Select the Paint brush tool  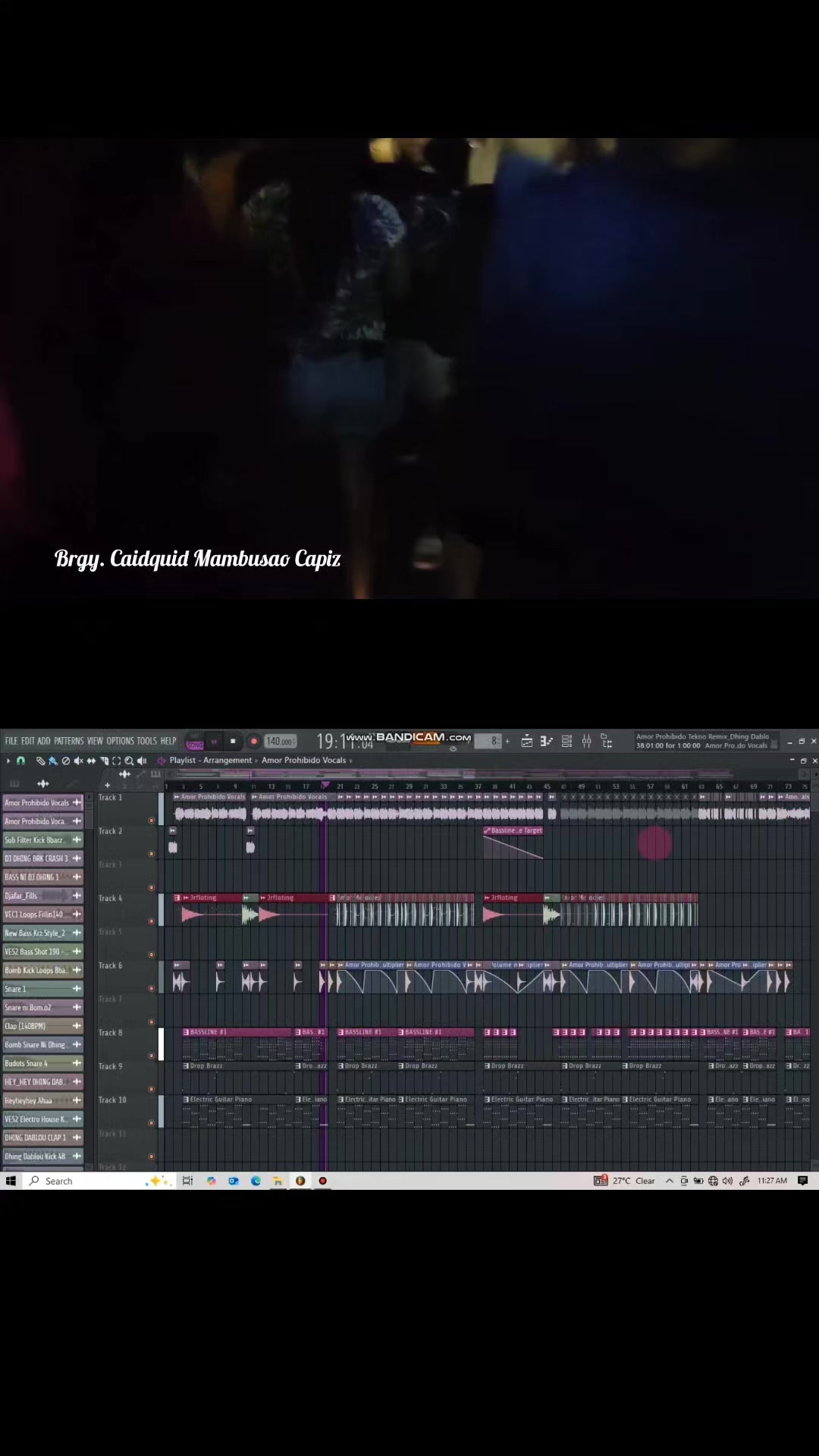pyautogui.click(x=53, y=761)
